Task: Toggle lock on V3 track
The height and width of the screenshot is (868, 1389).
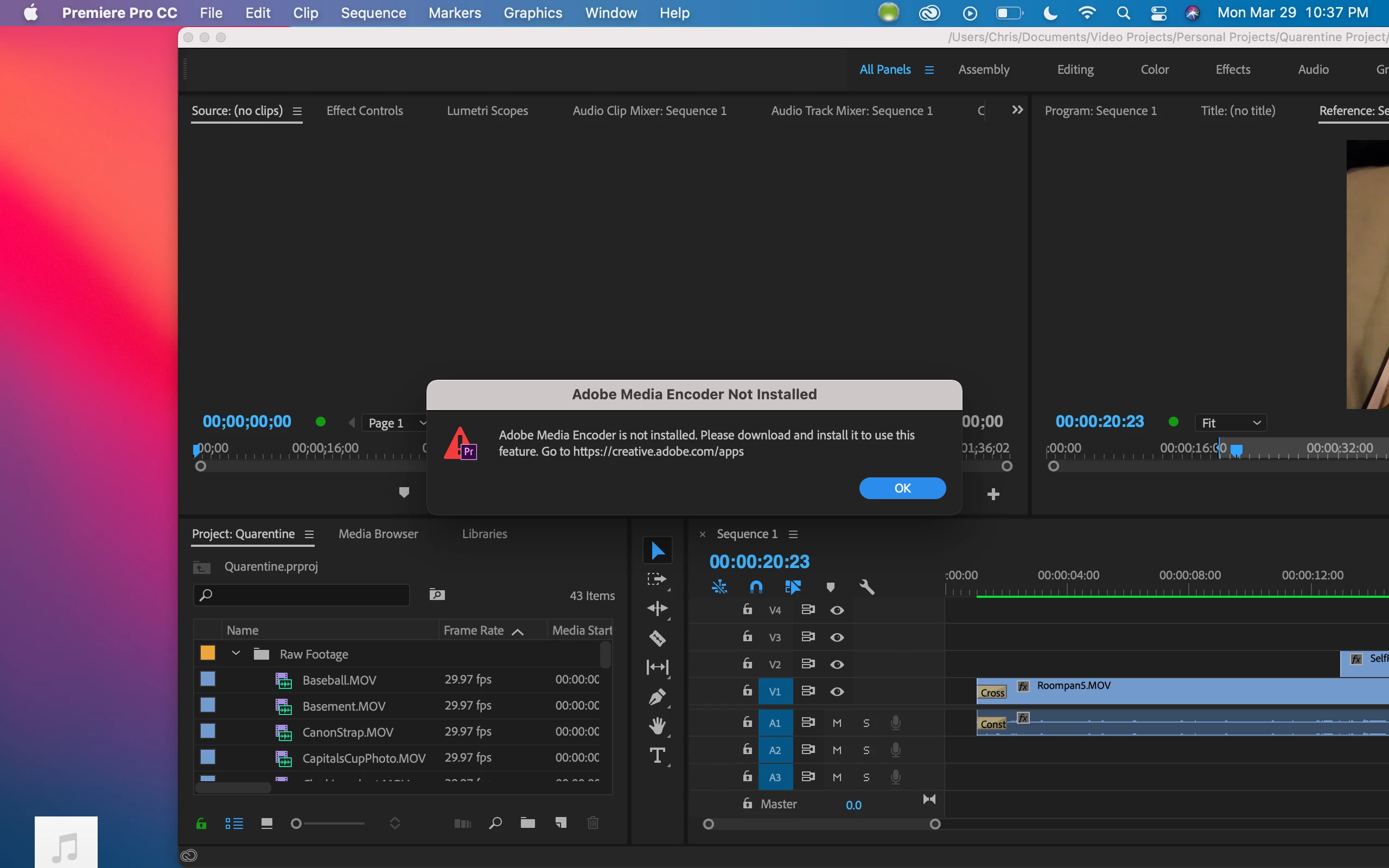Action: click(747, 637)
